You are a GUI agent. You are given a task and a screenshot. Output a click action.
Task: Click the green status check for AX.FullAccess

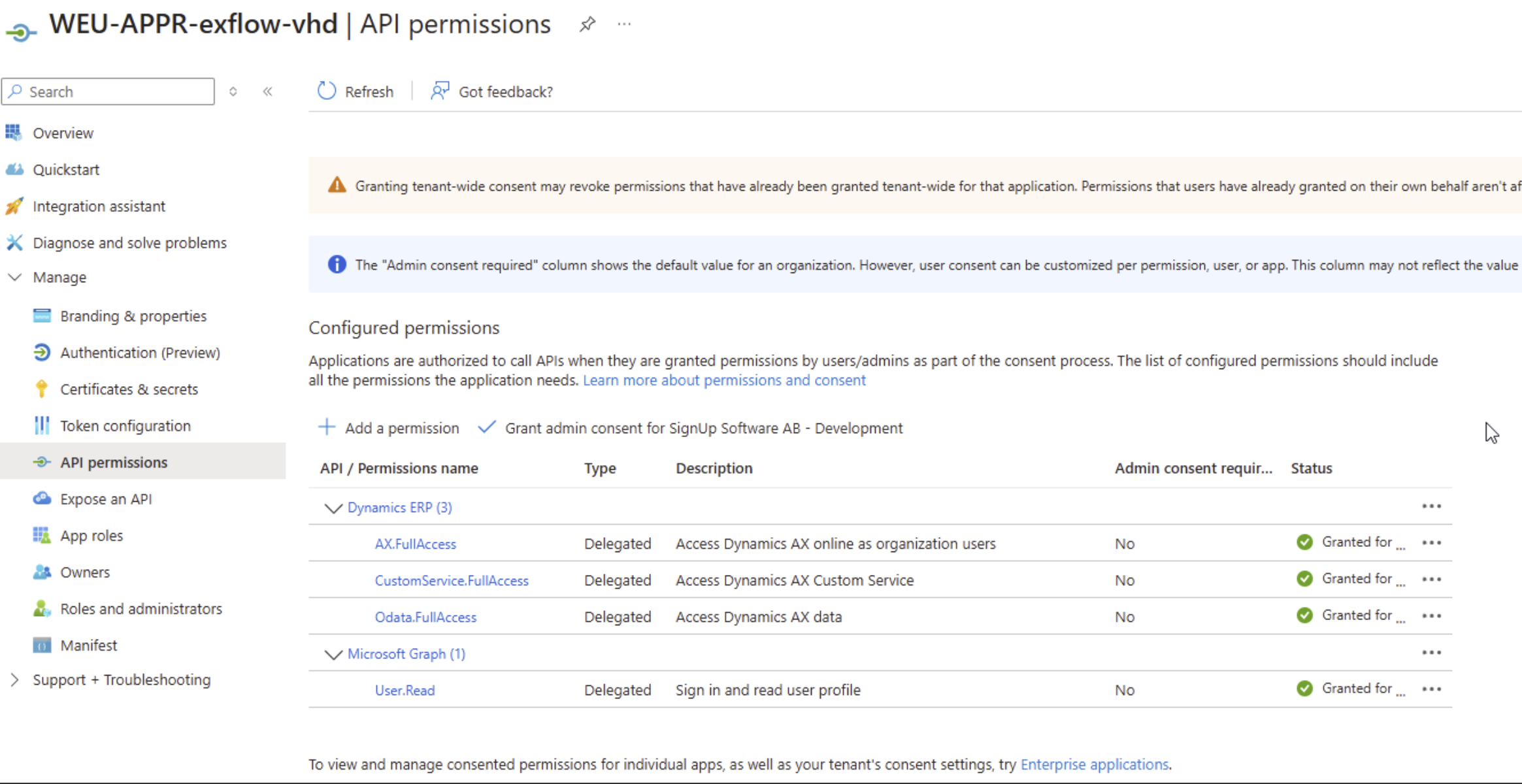(x=1304, y=542)
